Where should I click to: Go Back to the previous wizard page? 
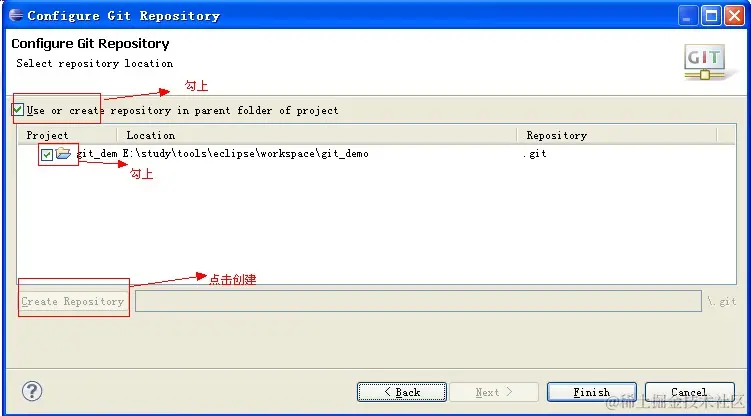coord(402,392)
